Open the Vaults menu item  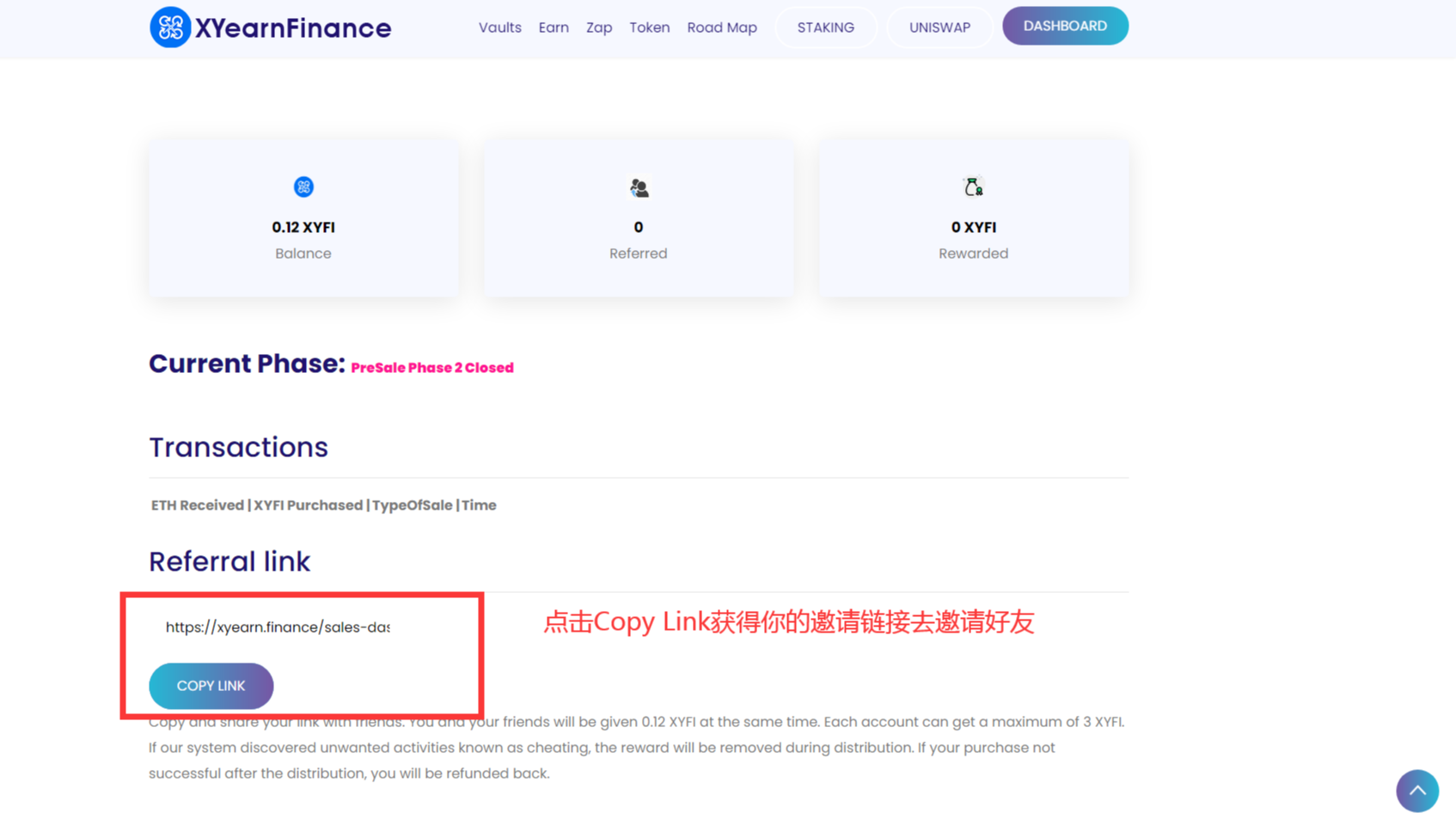(x=499, y=27)
